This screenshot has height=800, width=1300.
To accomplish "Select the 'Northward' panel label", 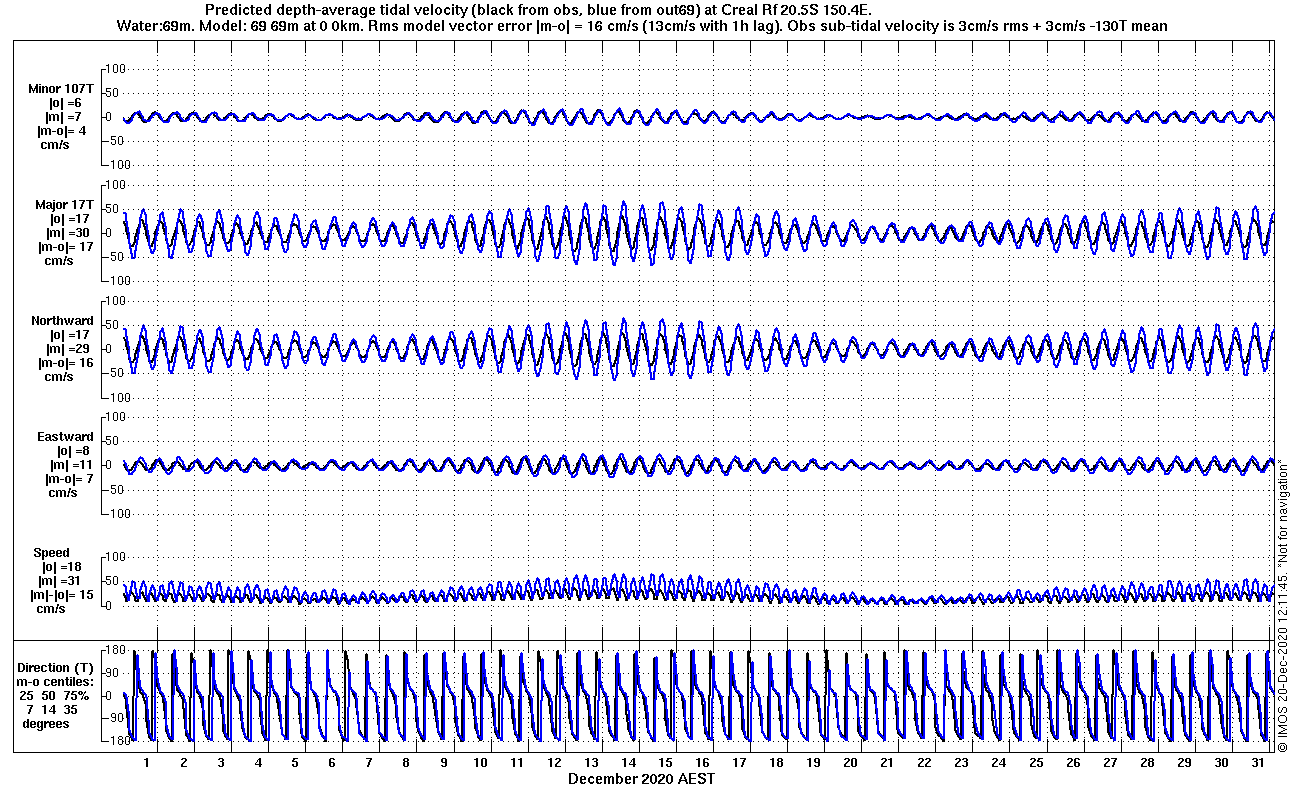I will pos(62,321).
